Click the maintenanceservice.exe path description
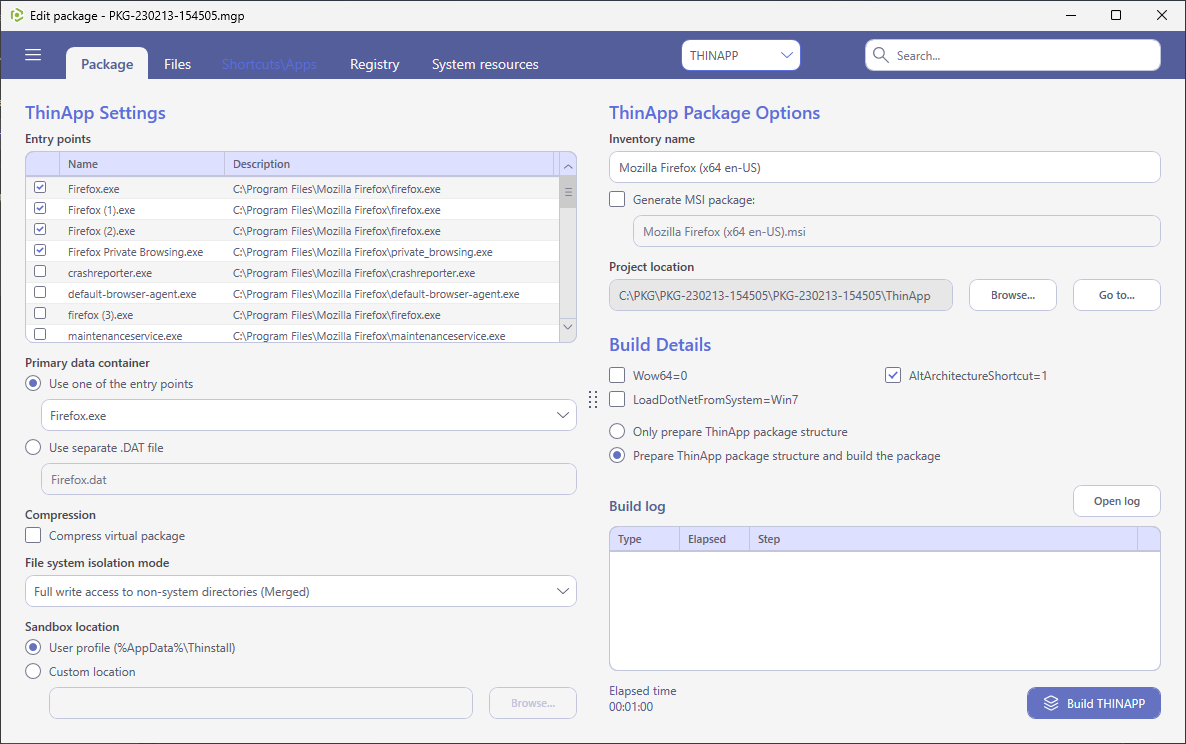 coord(369,336)
